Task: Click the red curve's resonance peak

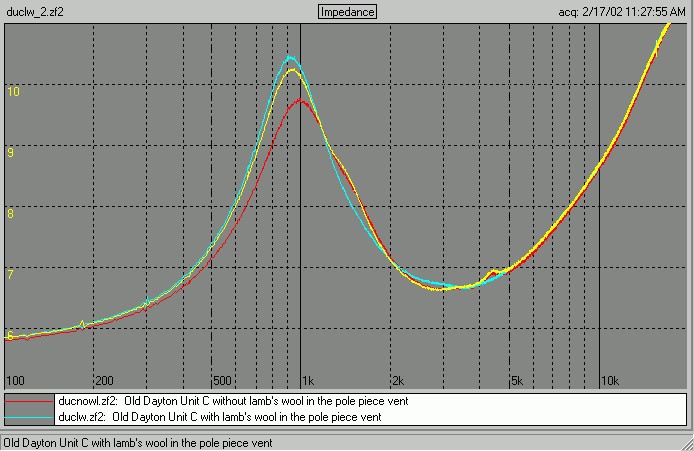Action: point(300,100)
